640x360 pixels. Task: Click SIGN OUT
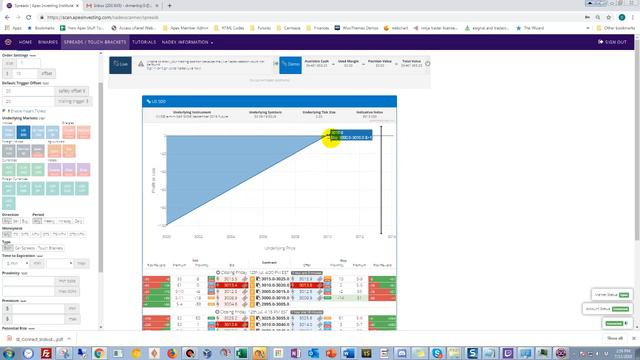pos(612,42)
